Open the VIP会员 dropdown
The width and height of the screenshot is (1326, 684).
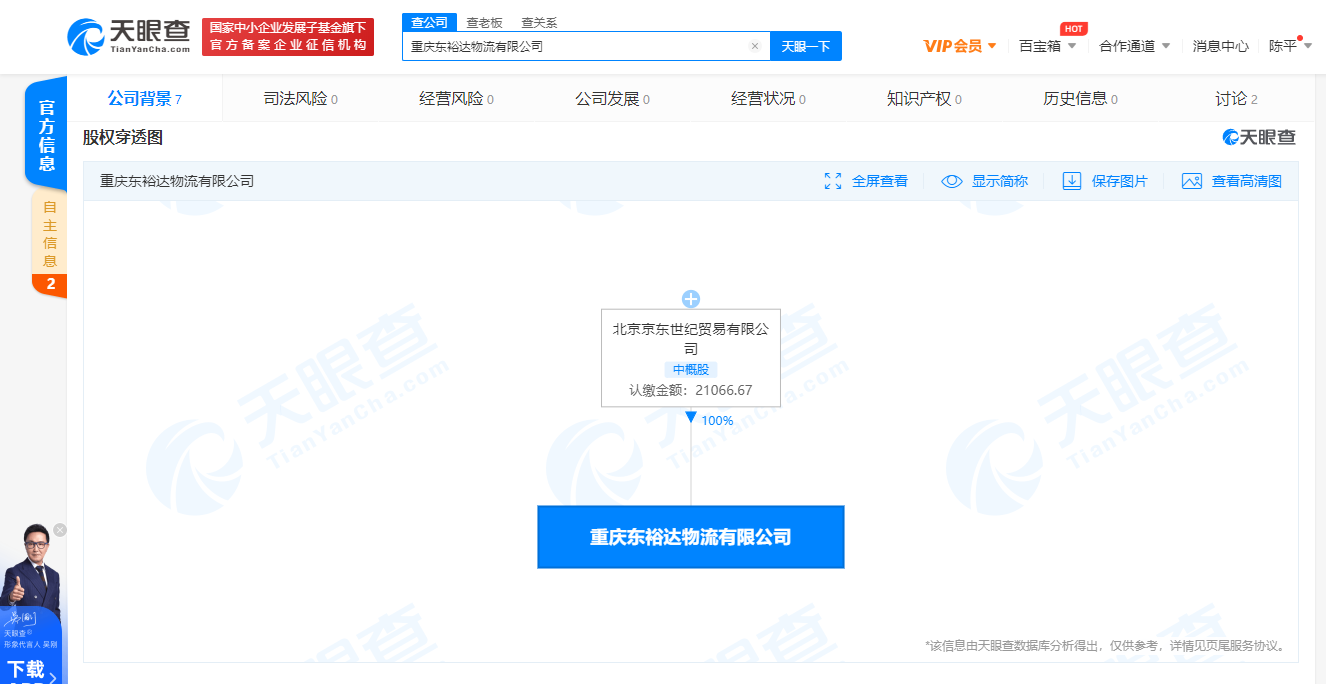click(x=960, y=46)
